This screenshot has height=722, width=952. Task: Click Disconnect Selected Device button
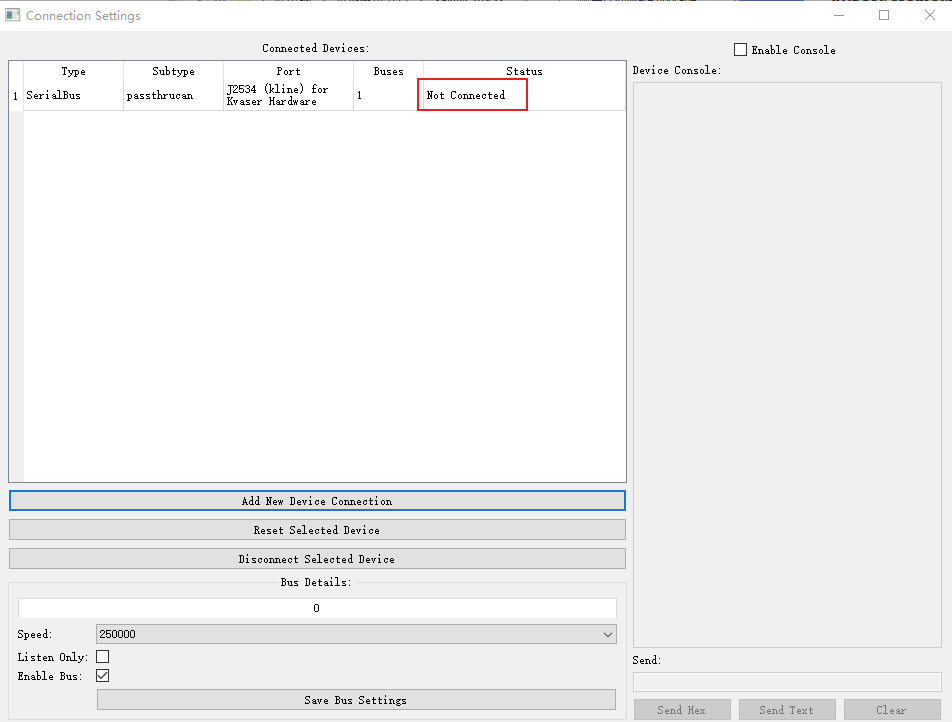pyautogui.click(x=317, y=559)
